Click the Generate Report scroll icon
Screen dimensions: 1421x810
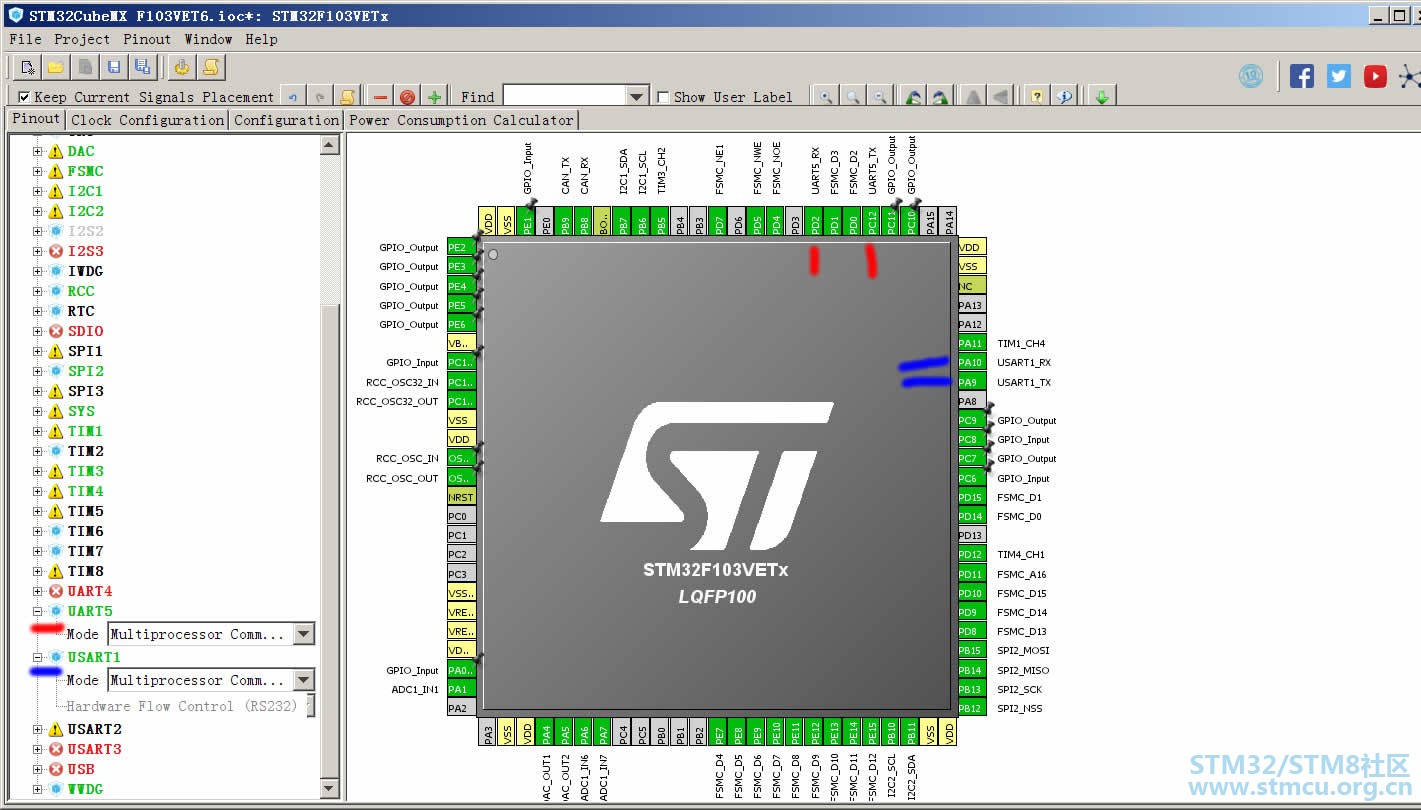tap(211, 67)
